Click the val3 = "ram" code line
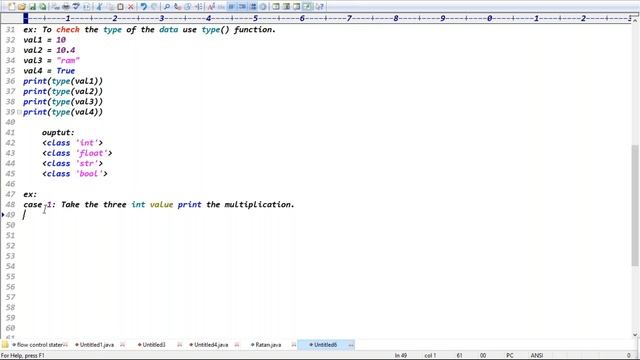640x360 pixels. click(x=51, y=60)
